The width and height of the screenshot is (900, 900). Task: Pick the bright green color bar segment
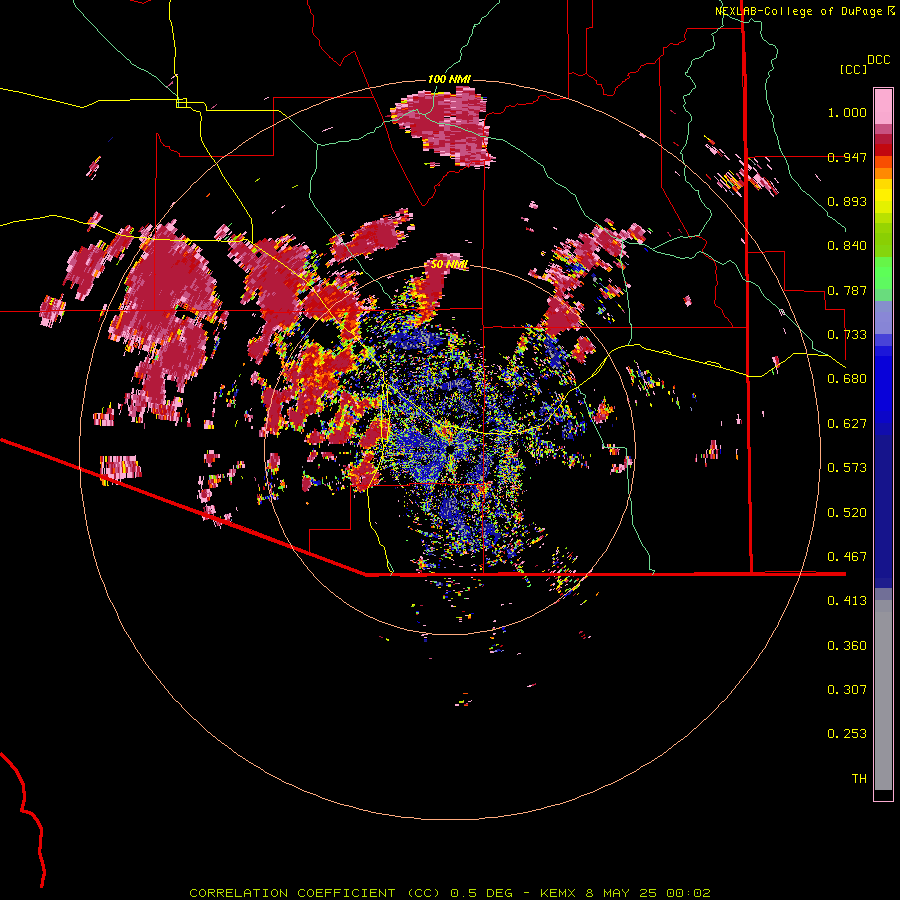pyautogui.click(x=883, y=273)
